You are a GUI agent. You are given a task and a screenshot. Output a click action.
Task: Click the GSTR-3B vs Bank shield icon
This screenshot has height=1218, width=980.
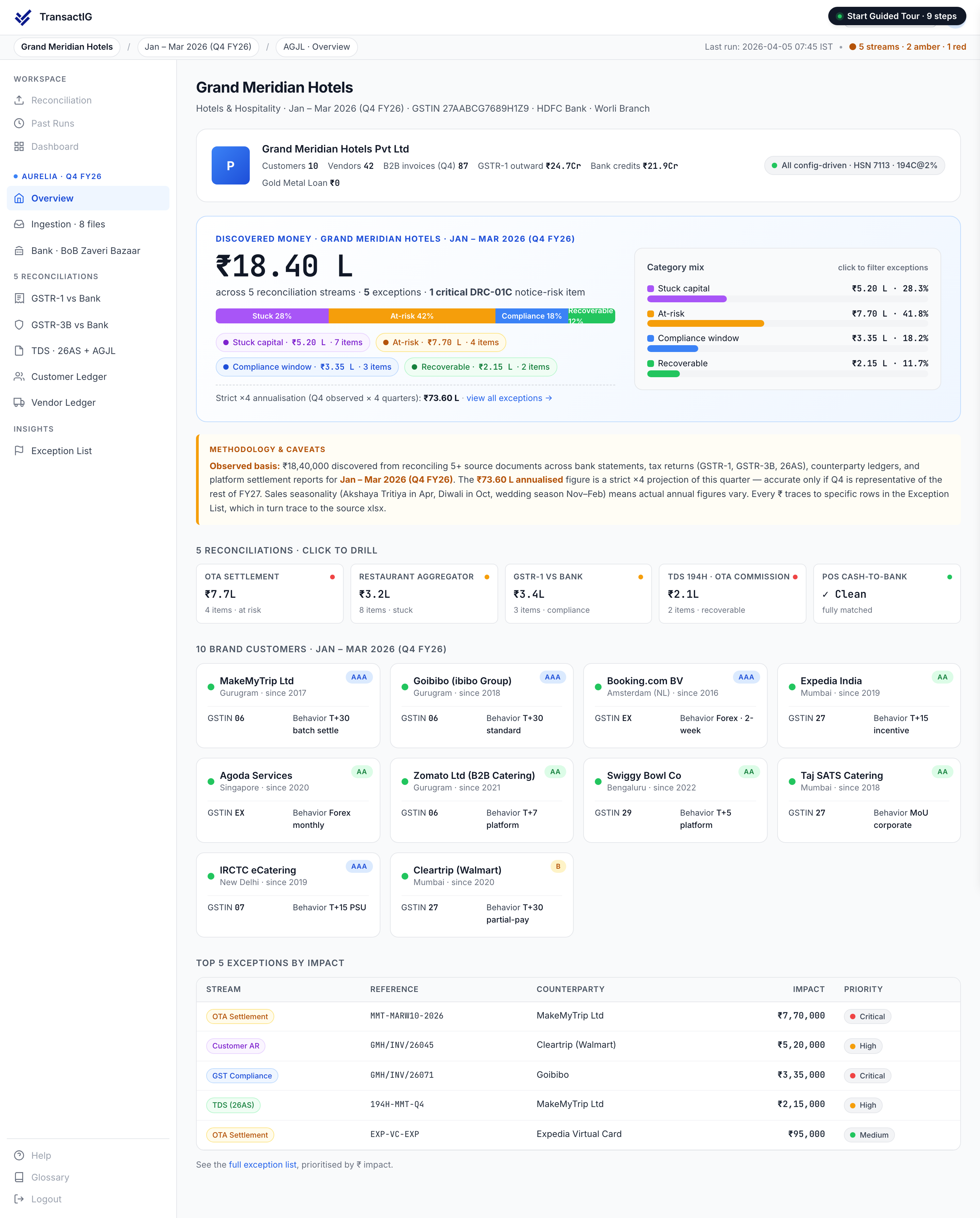(19, 325)
